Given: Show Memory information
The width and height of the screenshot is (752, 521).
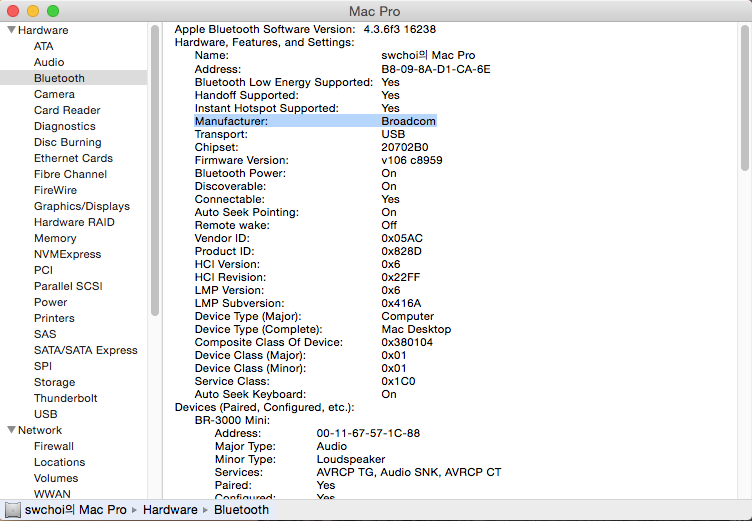Looking at the screenshot, I should tap(55, 238).
